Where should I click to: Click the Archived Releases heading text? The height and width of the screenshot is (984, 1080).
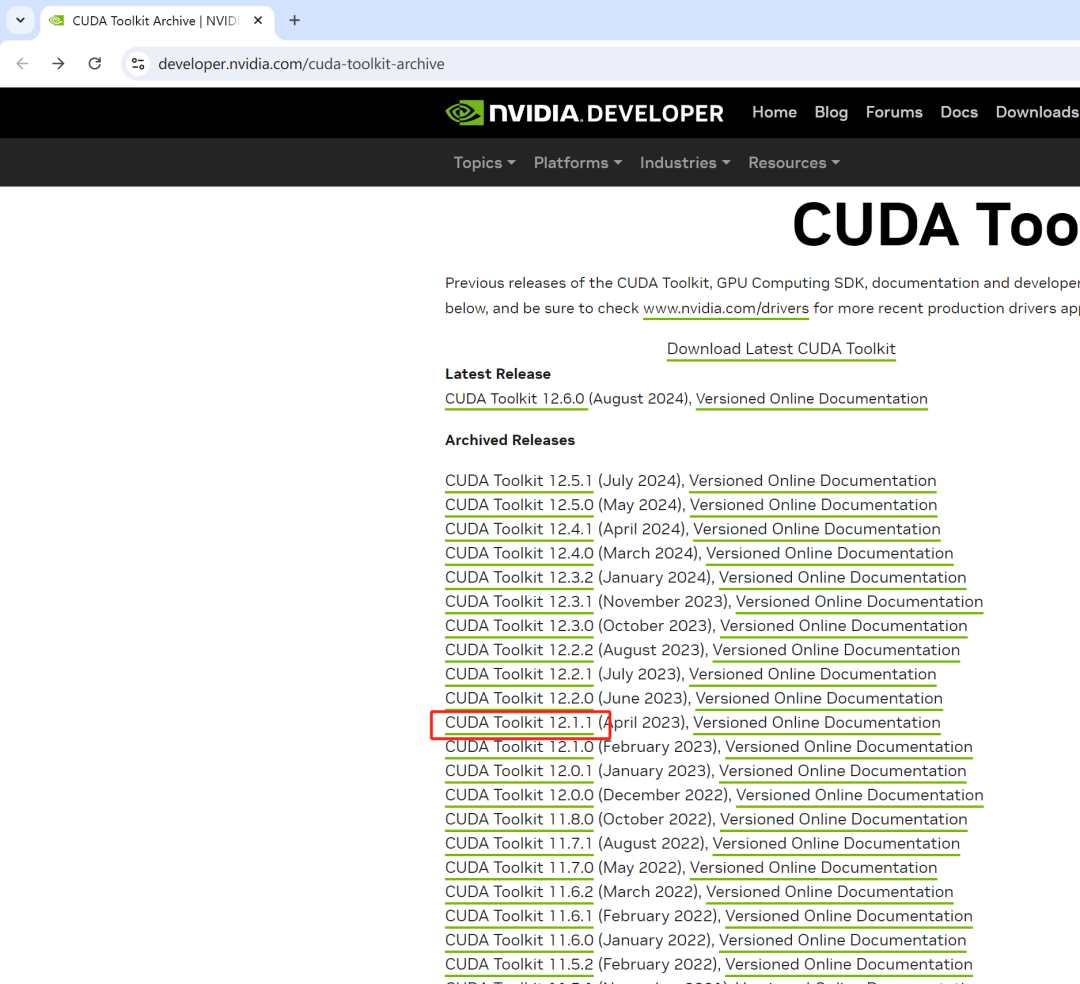pyautogui.click(x=510, y=441)
